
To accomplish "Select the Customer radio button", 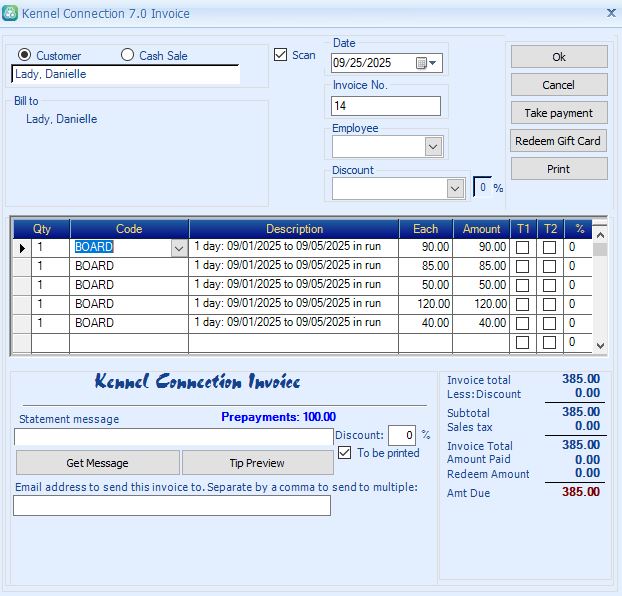I will click(25, 55).
